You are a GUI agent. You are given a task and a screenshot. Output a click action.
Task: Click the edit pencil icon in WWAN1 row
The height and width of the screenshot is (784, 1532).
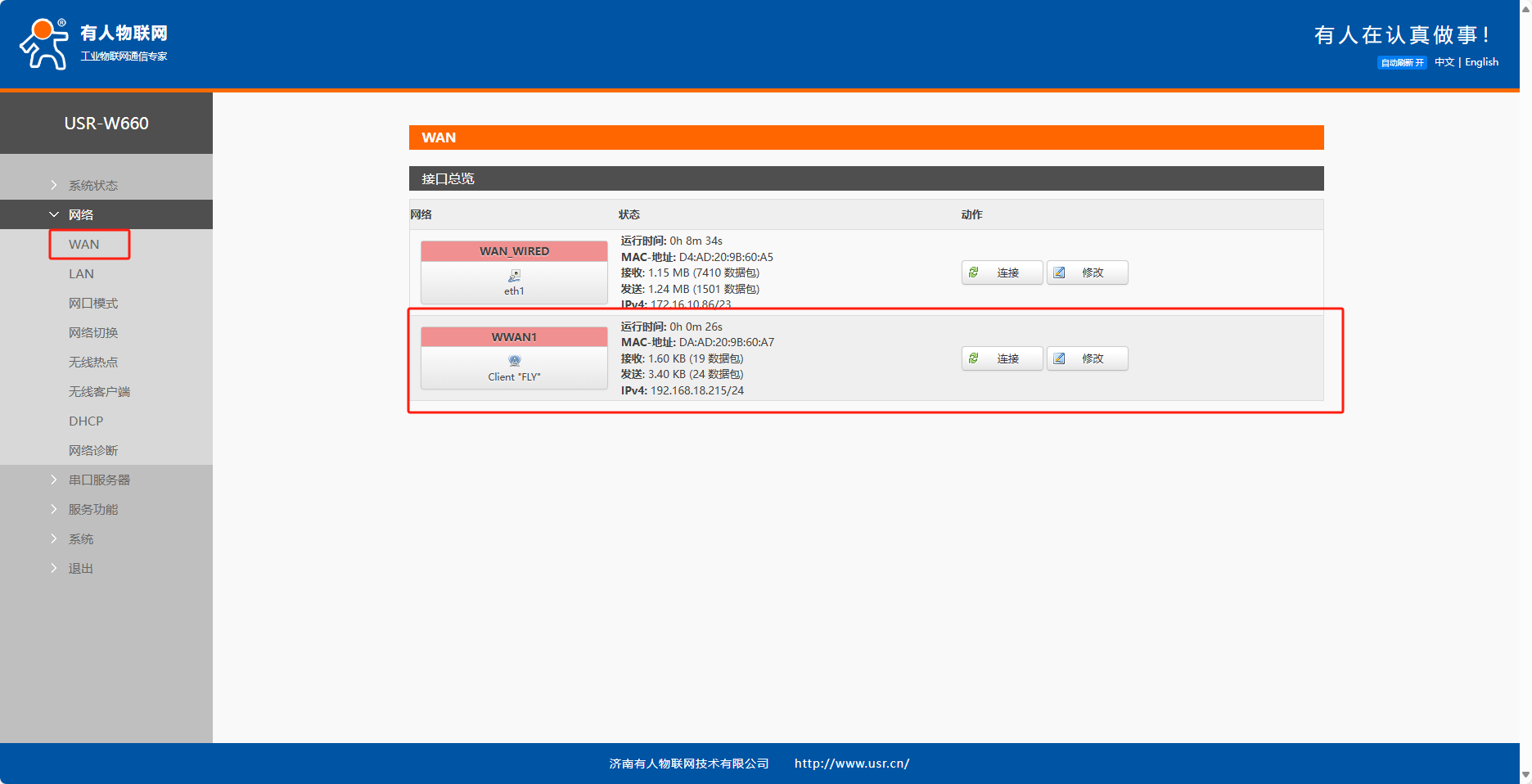pyautogui.click(x=1059, y=358)
